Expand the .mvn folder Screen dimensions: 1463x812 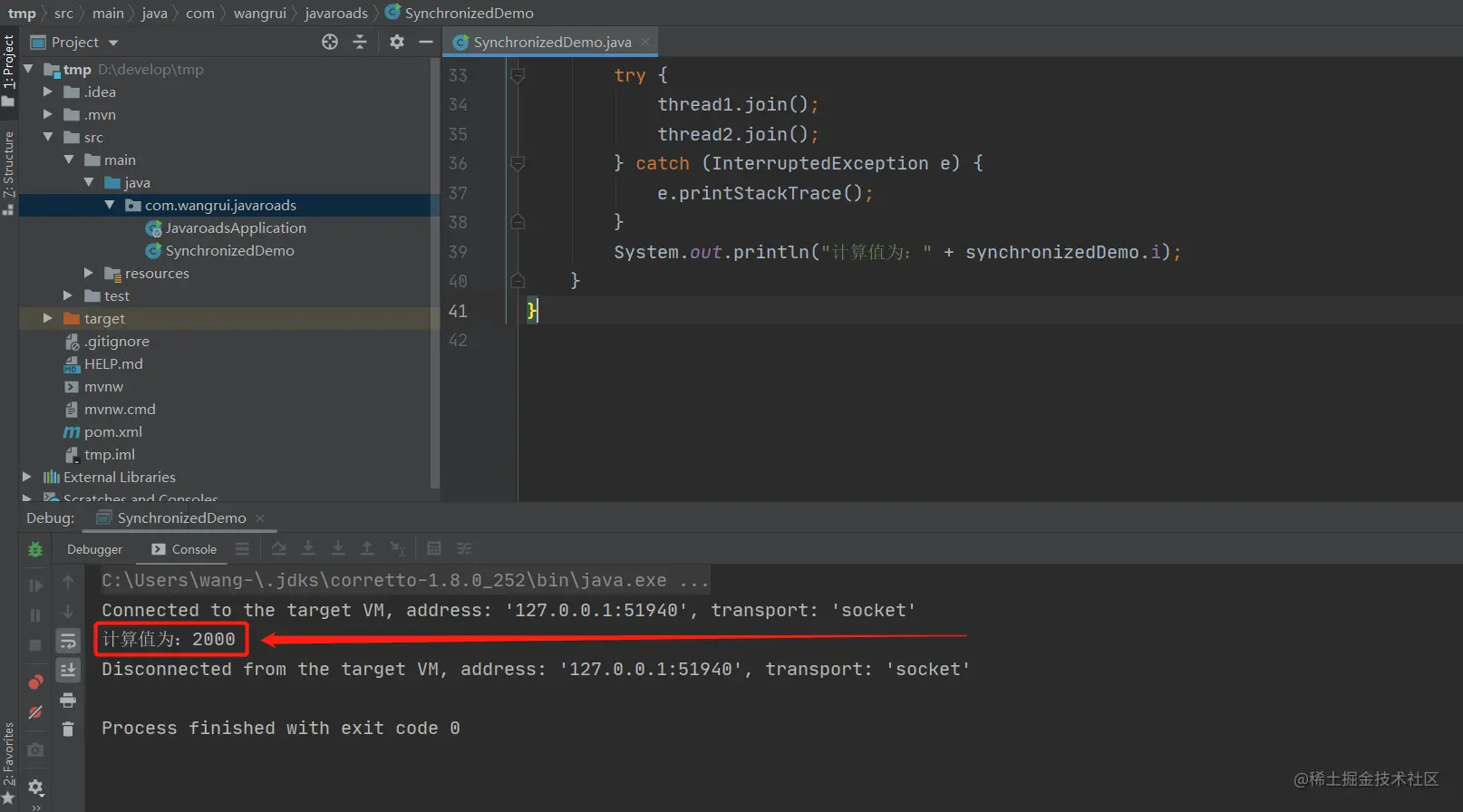[x=48, y=114]
